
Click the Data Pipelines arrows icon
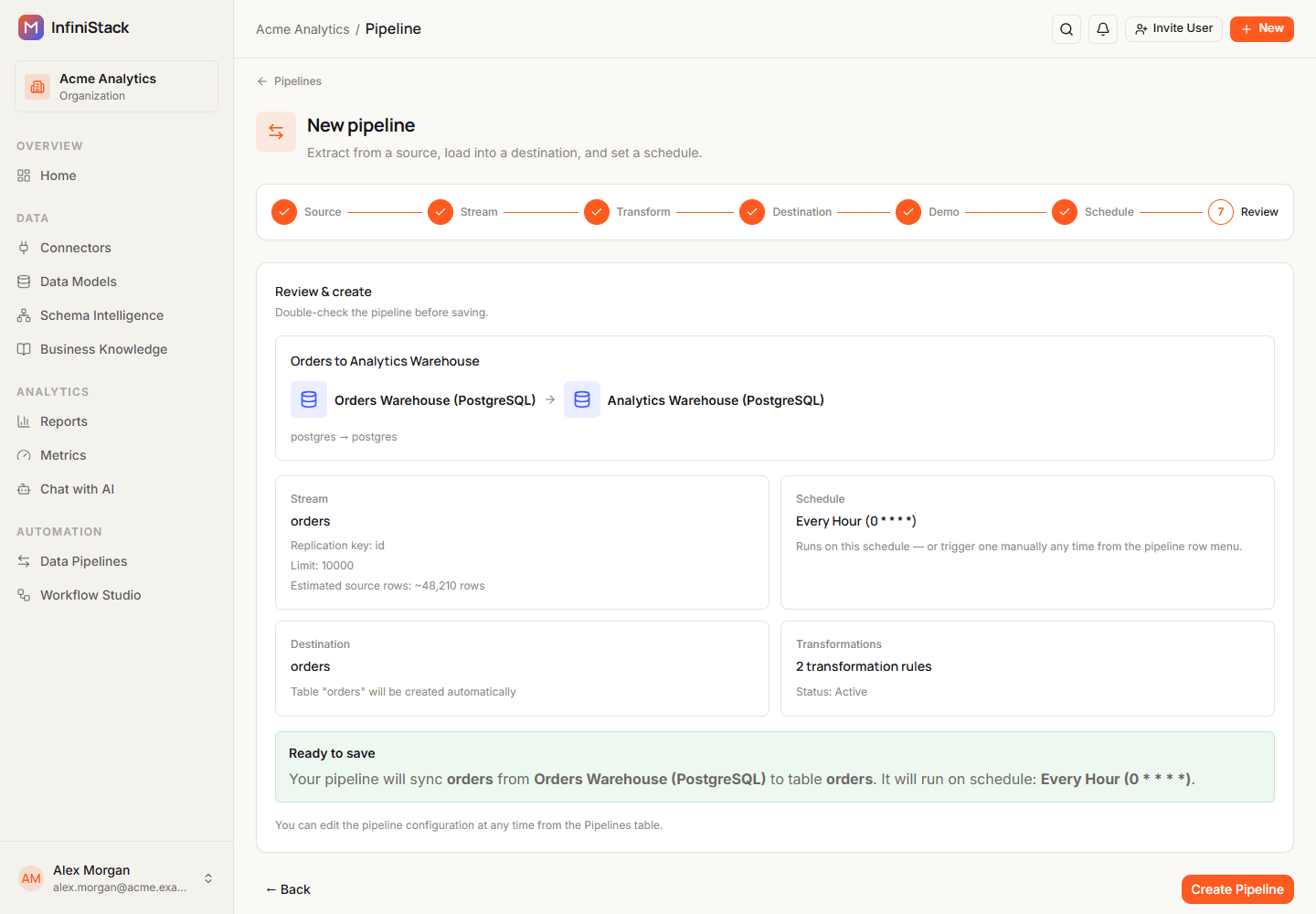click(x=24, y=561)
